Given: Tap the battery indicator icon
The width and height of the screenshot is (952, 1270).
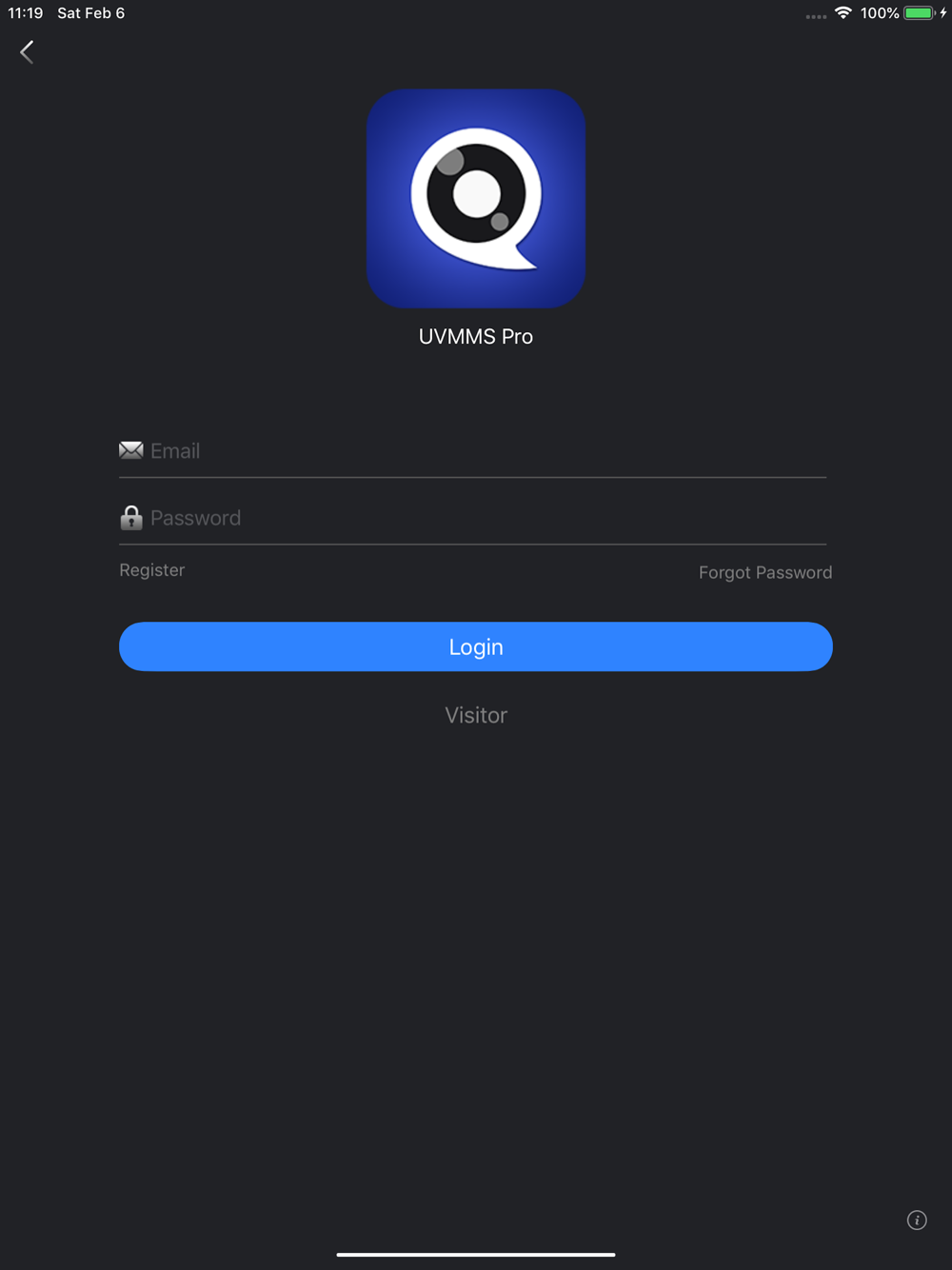Looking at the screenshot, I should click(920, 13).
